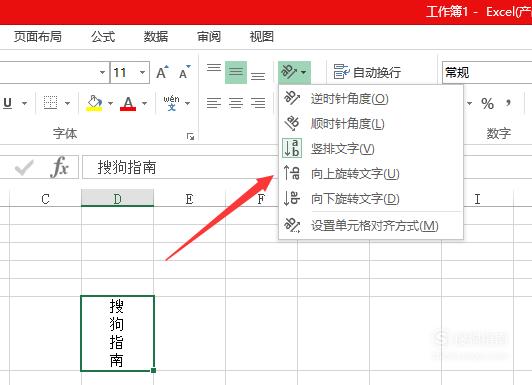
Task: Apply percent style format
Action: point(488,103)
